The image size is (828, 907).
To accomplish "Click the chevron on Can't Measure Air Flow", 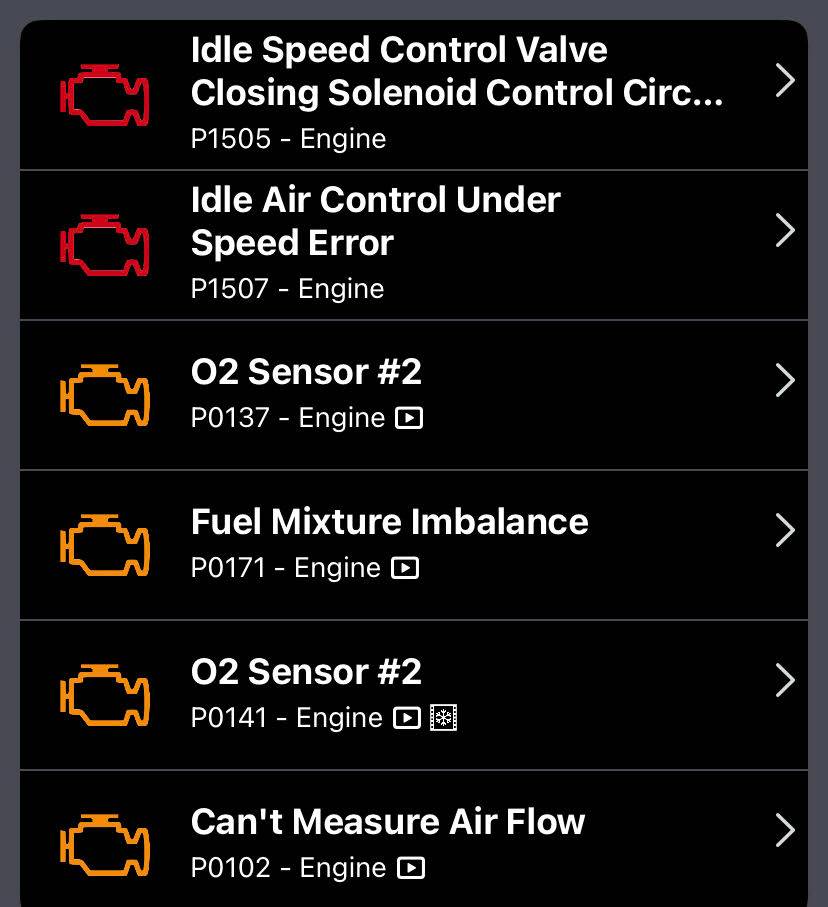I will tap(785, 830).
